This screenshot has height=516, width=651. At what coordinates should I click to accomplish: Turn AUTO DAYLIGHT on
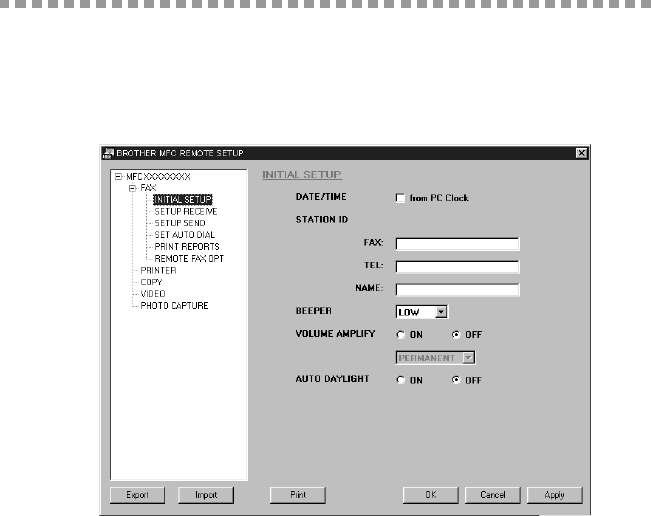(x=401, y=380)
